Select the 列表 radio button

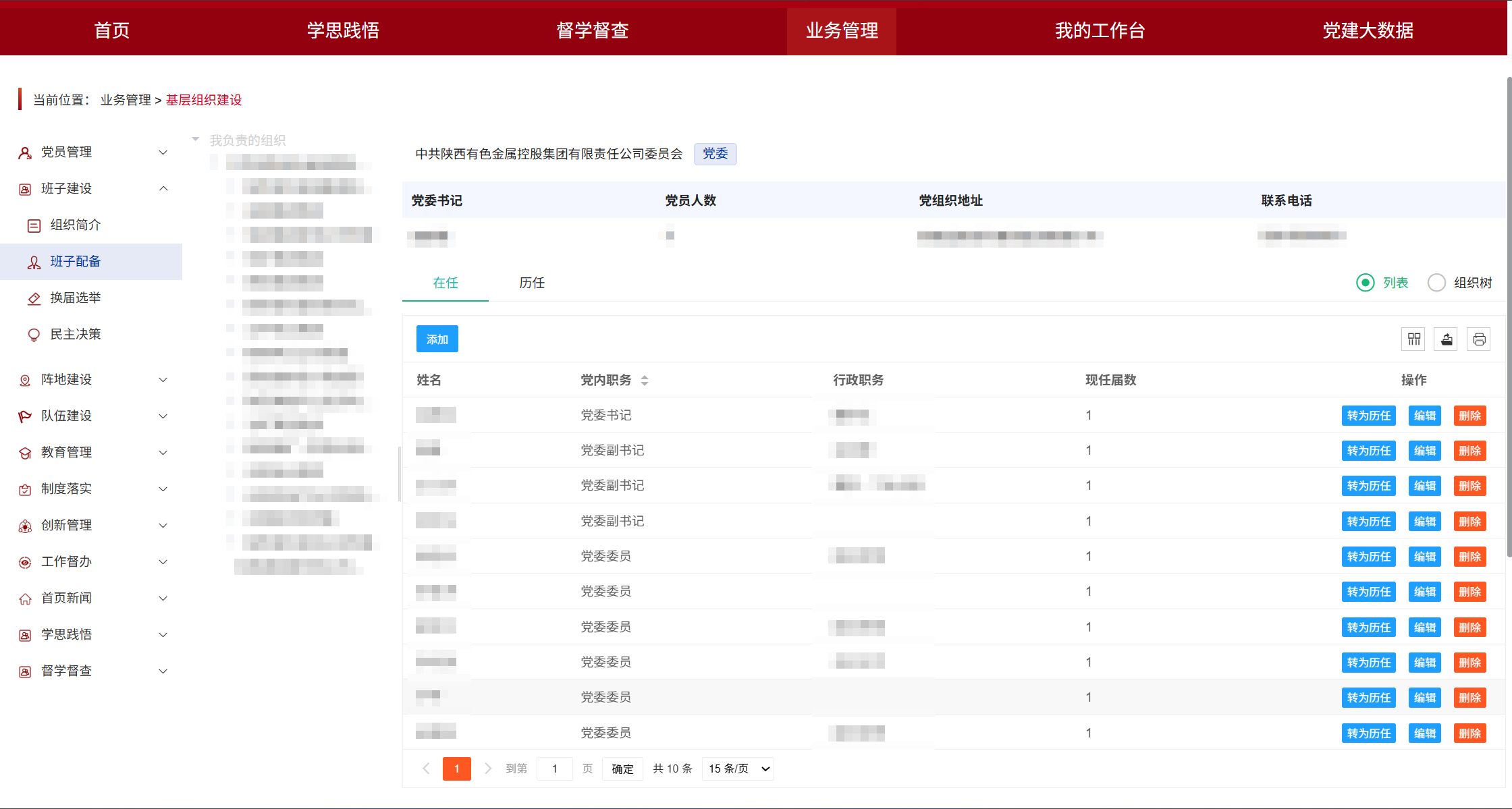click(1366, 283)
